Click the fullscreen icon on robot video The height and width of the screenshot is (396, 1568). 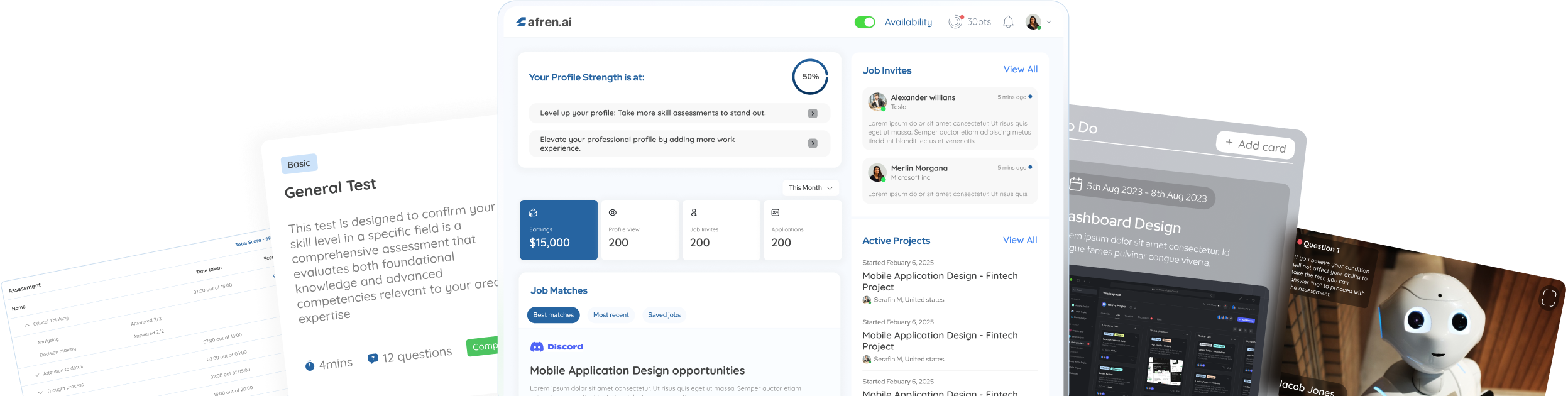pos(1549,298)
